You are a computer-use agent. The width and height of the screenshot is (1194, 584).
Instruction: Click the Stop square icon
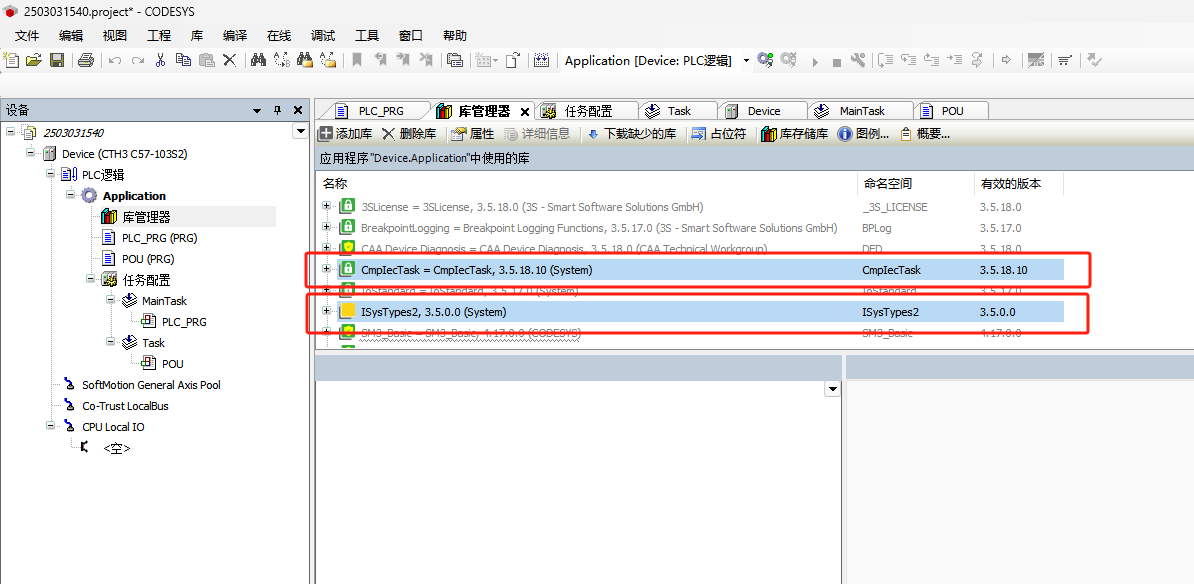pos(837,62)
